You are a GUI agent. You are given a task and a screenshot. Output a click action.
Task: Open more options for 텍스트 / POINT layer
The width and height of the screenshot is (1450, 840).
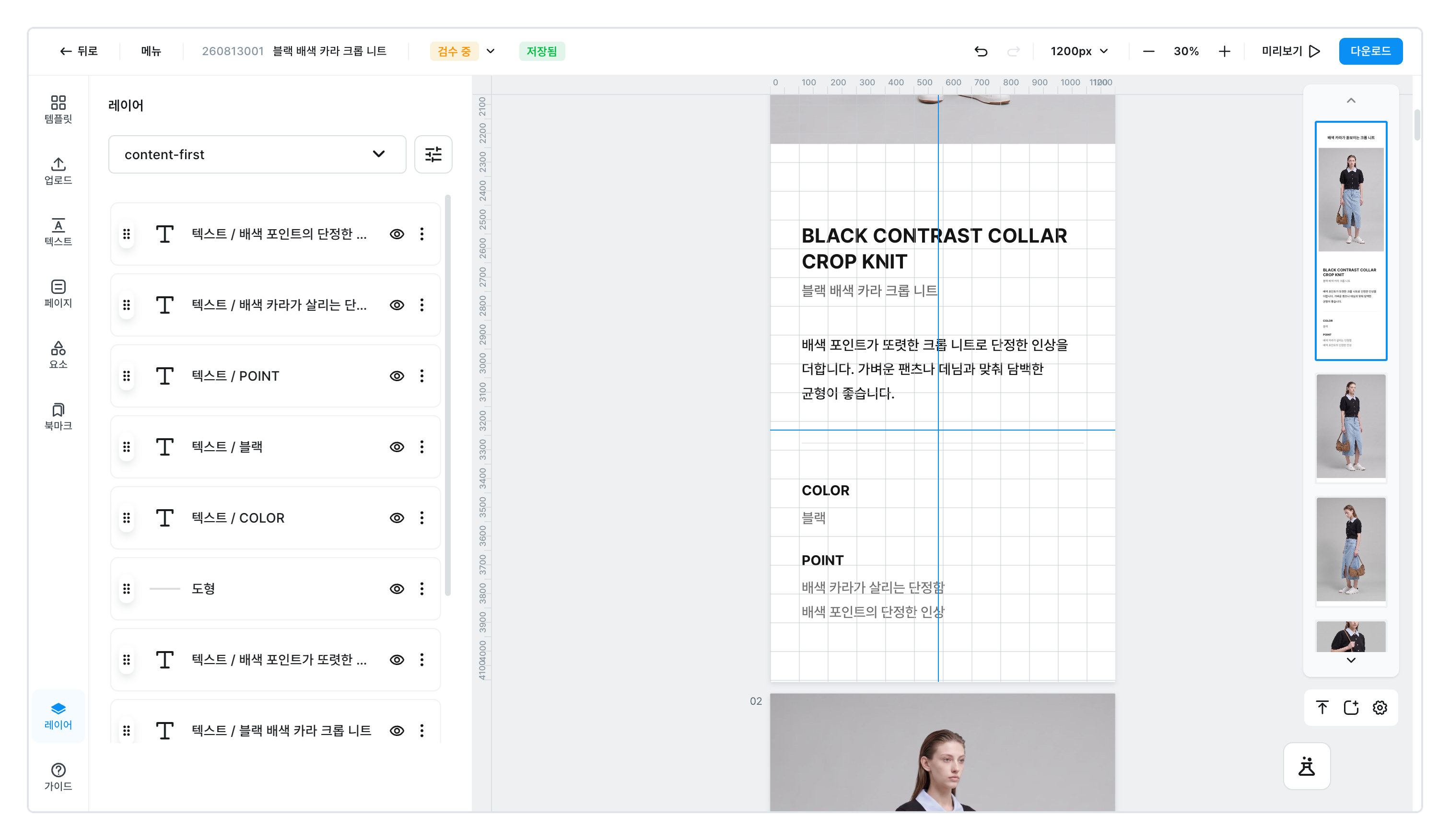pyautogui.click(x=422, y=376)
